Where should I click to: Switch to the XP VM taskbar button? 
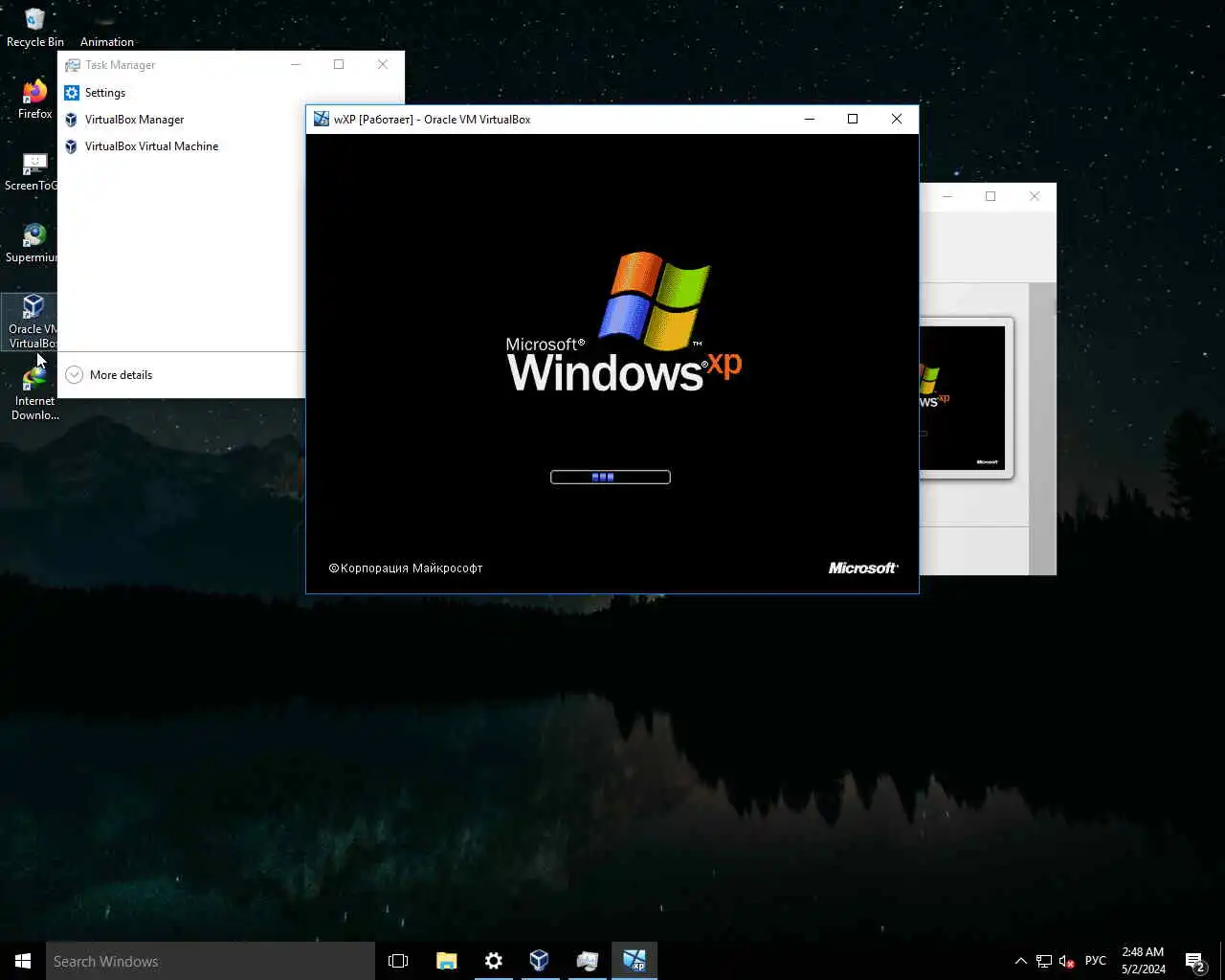pyautogui.click(x=635, y=961)
